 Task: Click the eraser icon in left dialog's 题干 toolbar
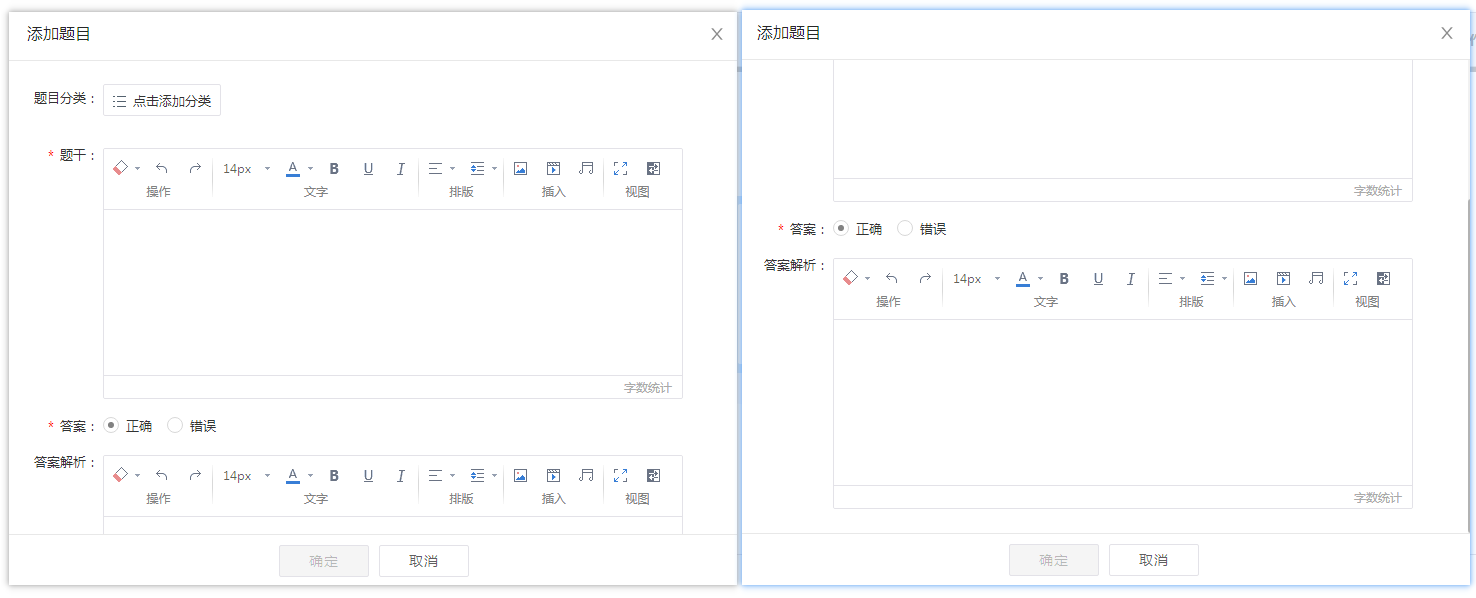[x=121, y=168]
